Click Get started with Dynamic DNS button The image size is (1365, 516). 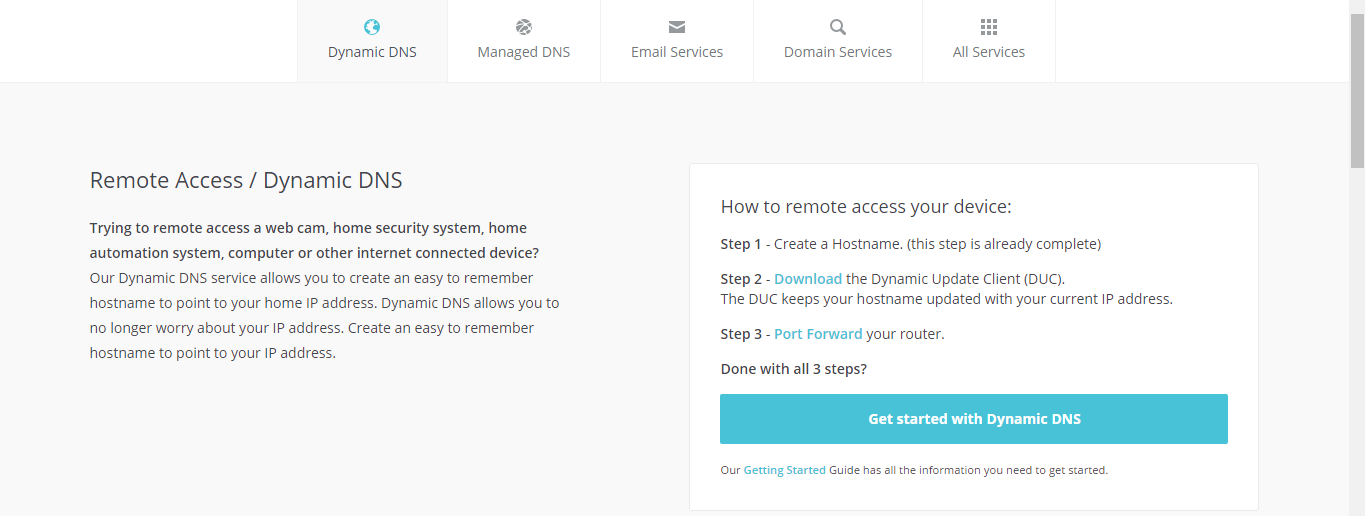coord(974,419)
